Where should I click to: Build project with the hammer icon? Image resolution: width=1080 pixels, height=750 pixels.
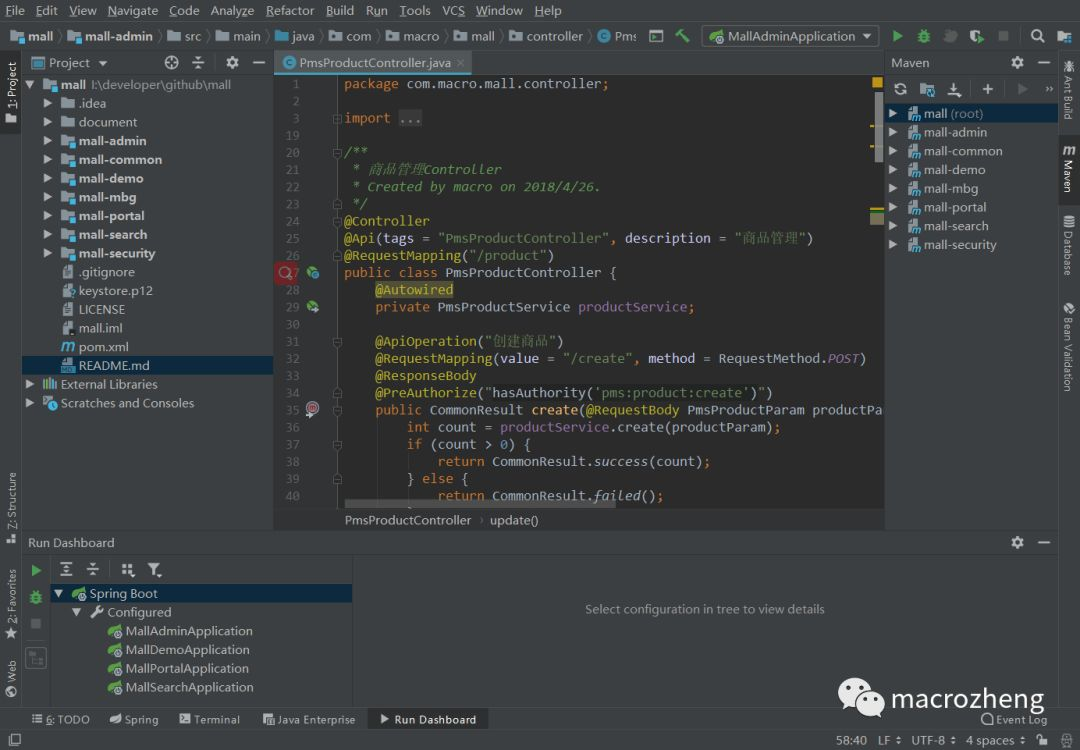pos(683,36)
